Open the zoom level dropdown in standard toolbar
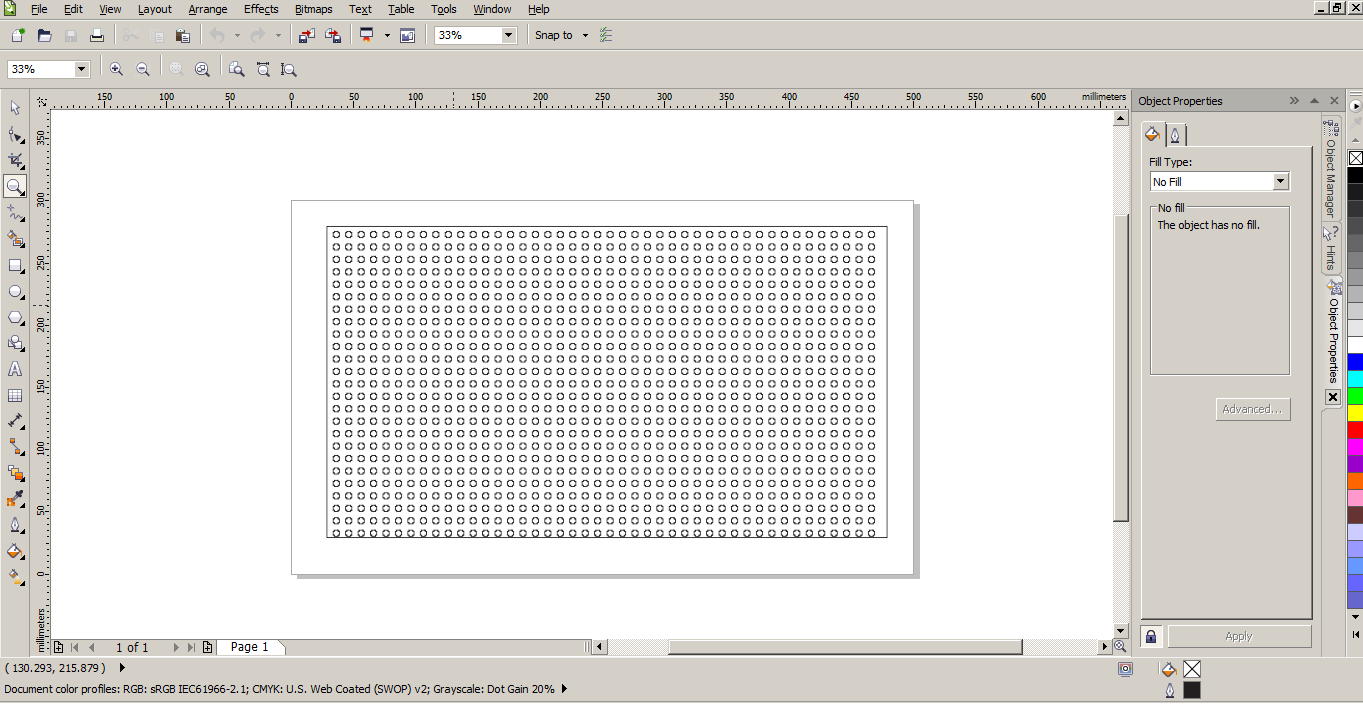Viewport: 1363px width, 704px height. coord(508,35)
